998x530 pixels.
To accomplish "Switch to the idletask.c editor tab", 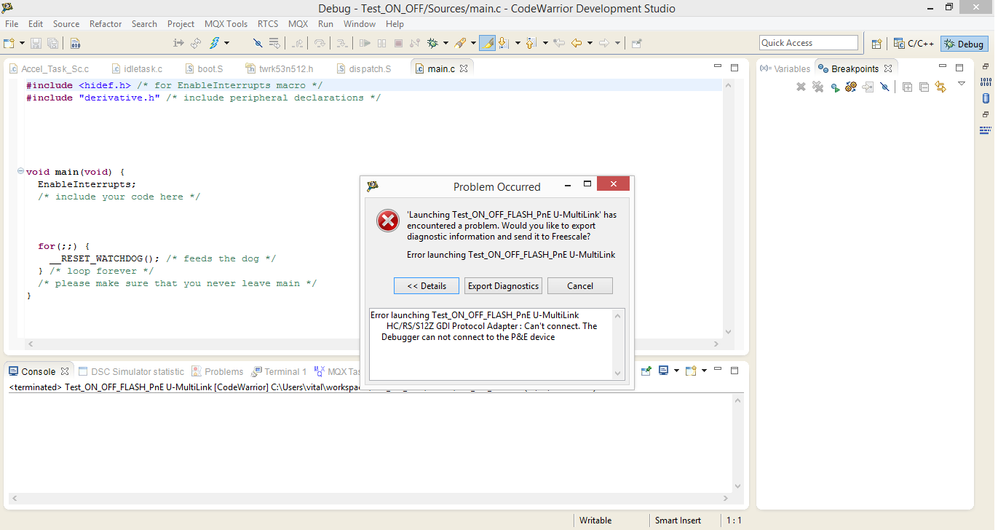I will pos(137,69).
